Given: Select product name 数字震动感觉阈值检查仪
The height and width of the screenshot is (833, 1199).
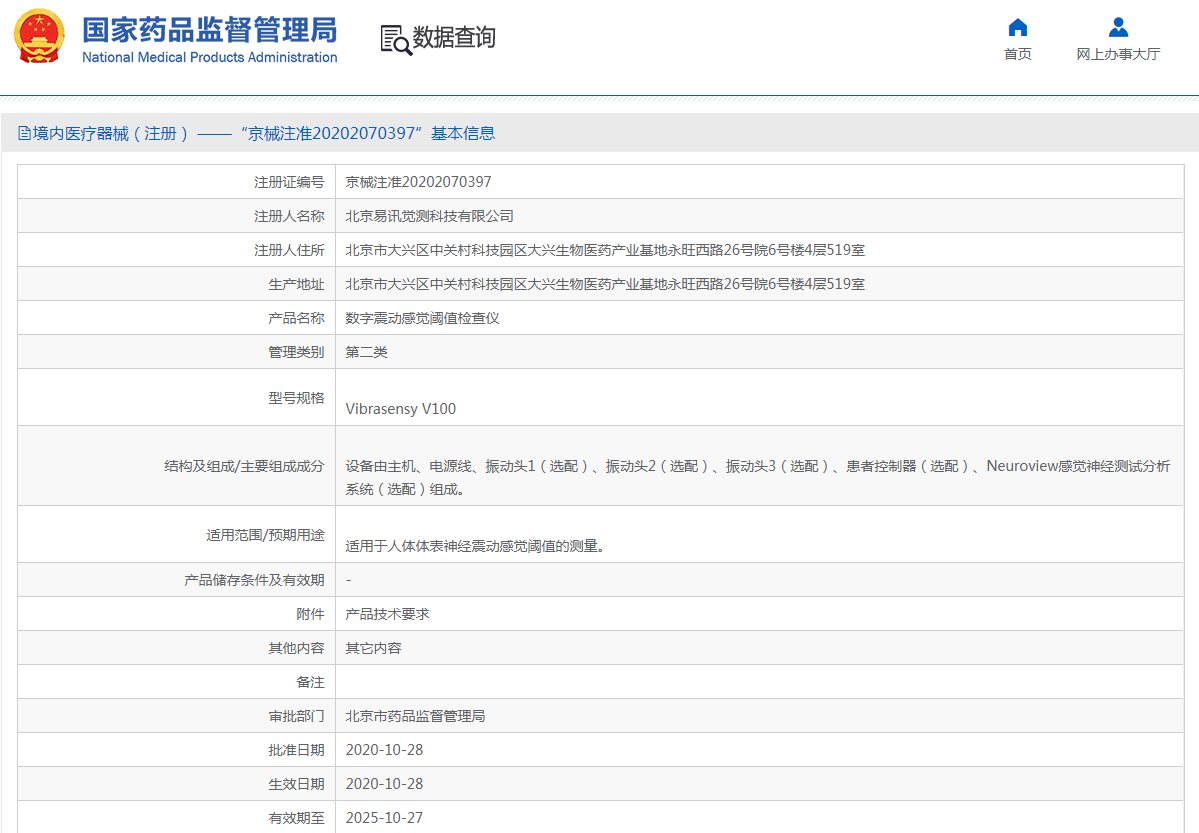Looking at the screenshot, I should (422, 318).
